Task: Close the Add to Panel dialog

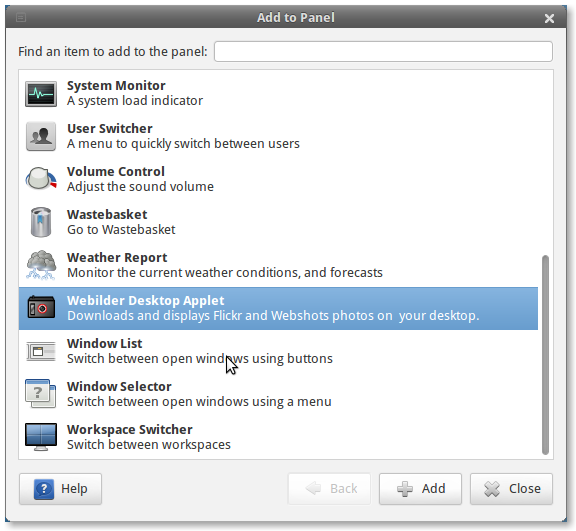Action: (x=549, y=18)
